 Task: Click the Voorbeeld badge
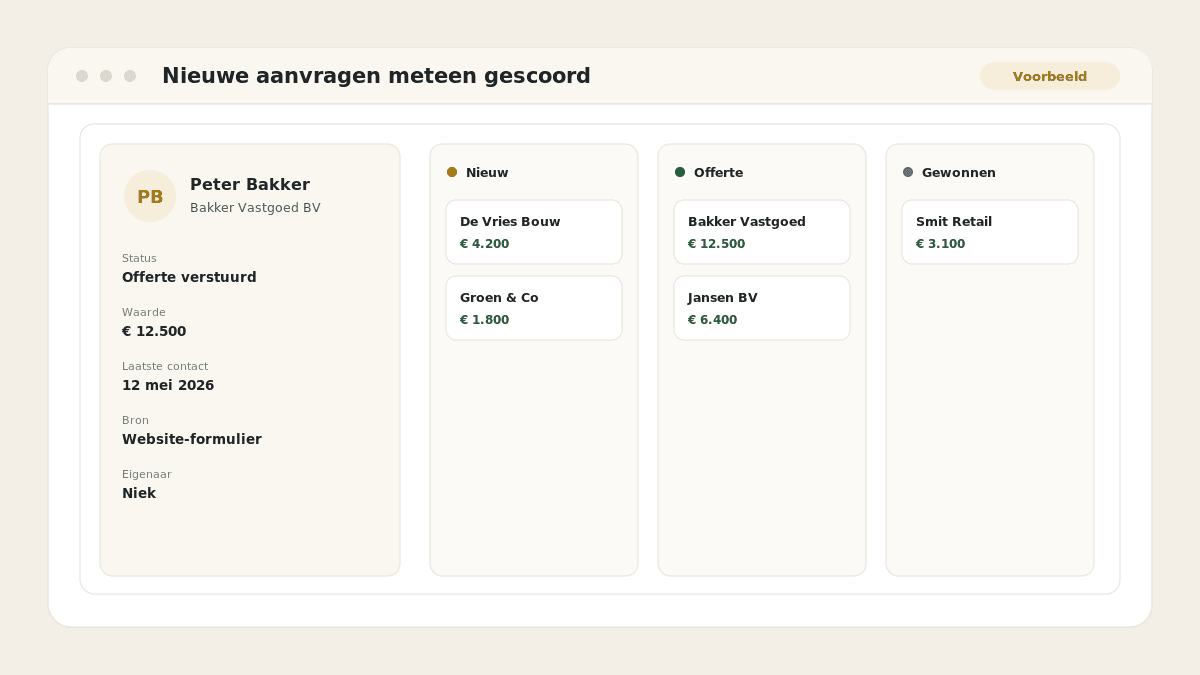tap(1050, 76)
